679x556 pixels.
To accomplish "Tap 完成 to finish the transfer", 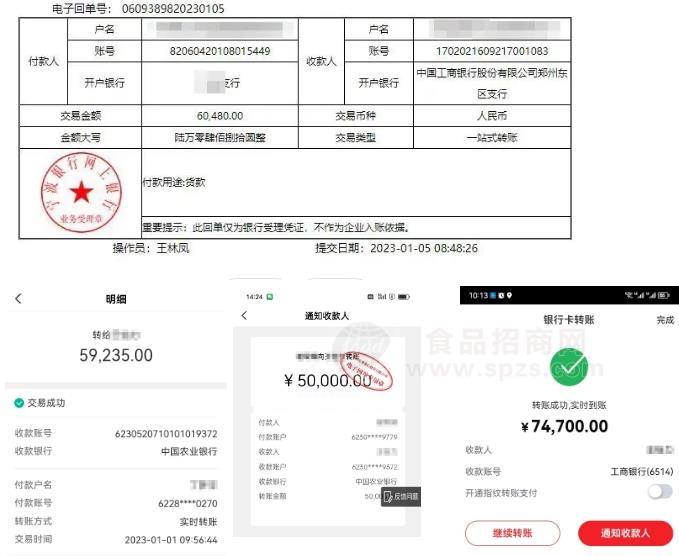I will 664,320.
